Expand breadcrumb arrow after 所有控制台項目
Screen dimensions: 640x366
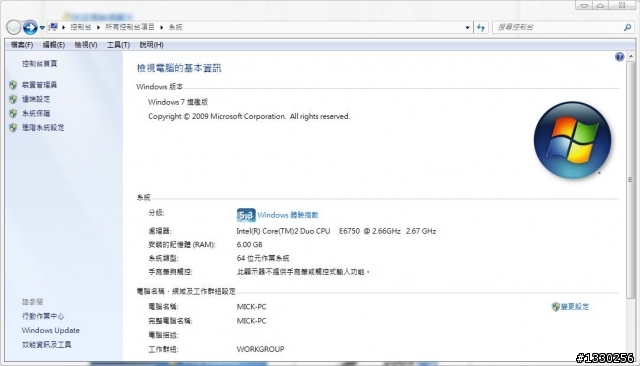pos(162,27)
